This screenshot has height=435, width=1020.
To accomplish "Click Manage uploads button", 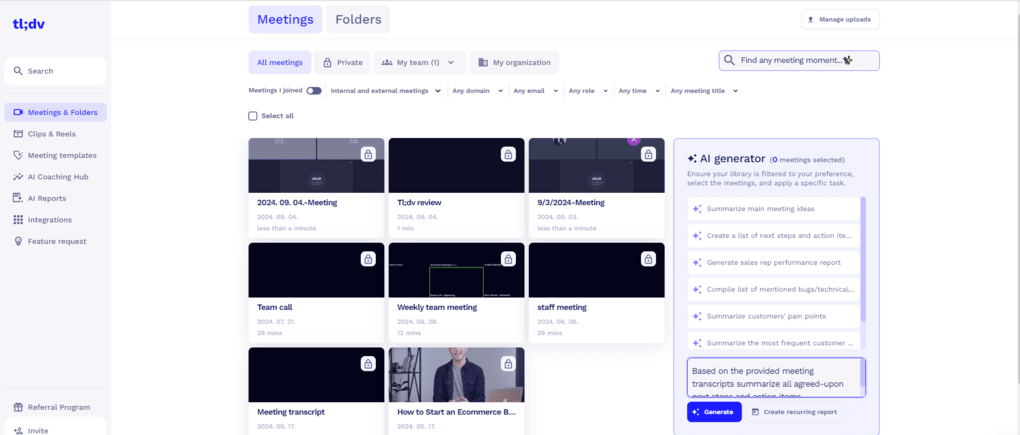I will tap(840, 19).
